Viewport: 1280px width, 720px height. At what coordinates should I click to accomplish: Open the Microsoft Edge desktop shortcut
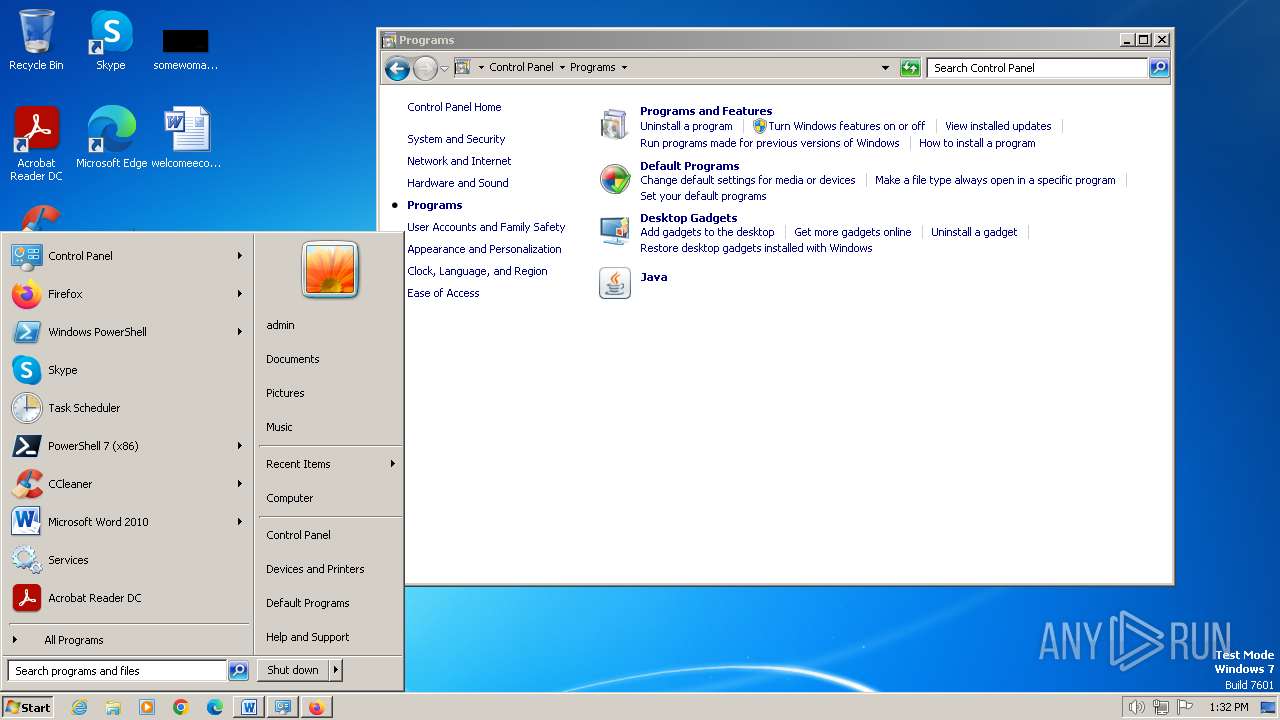click(112, 137)
